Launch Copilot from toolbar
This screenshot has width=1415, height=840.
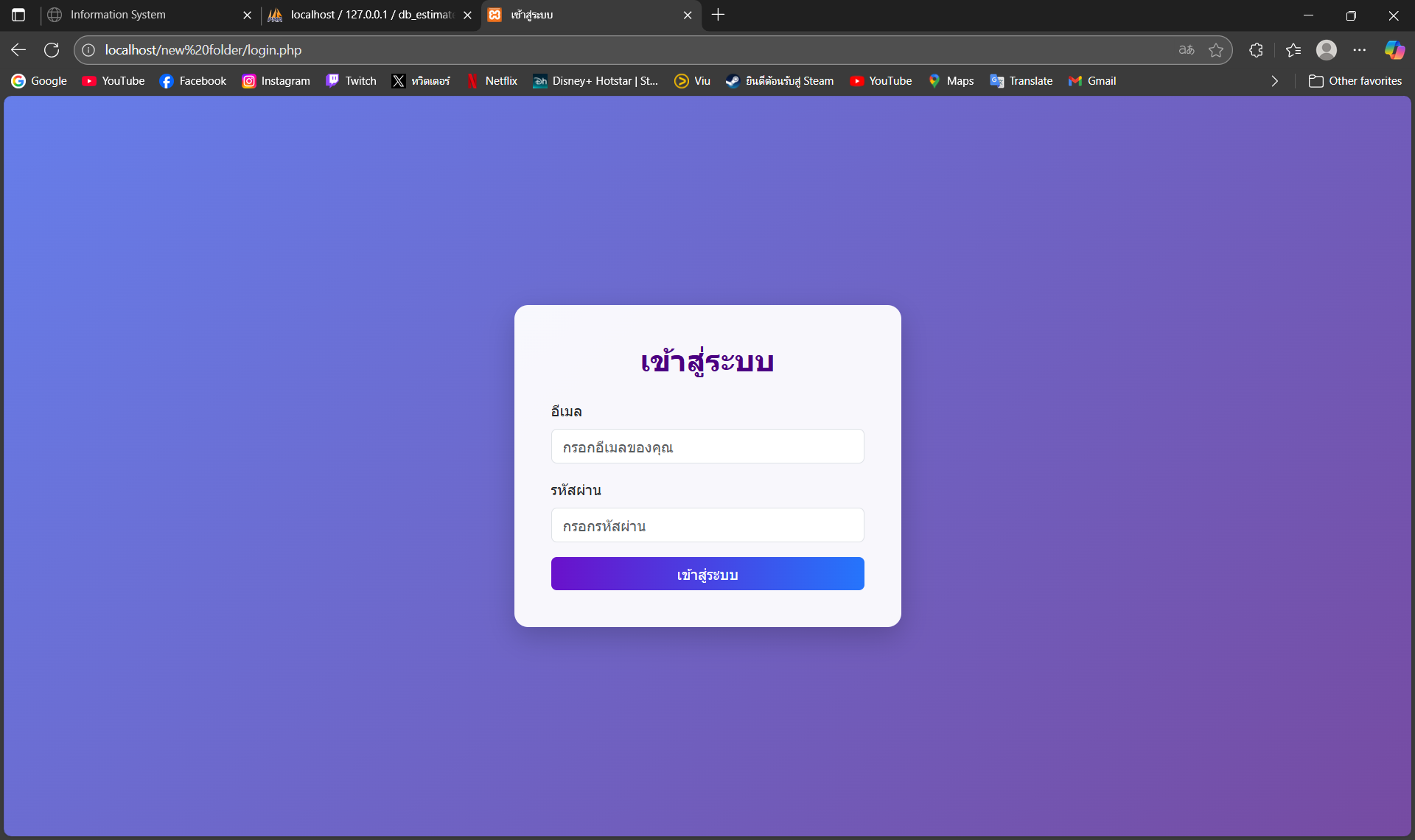tap(1394, 50)
